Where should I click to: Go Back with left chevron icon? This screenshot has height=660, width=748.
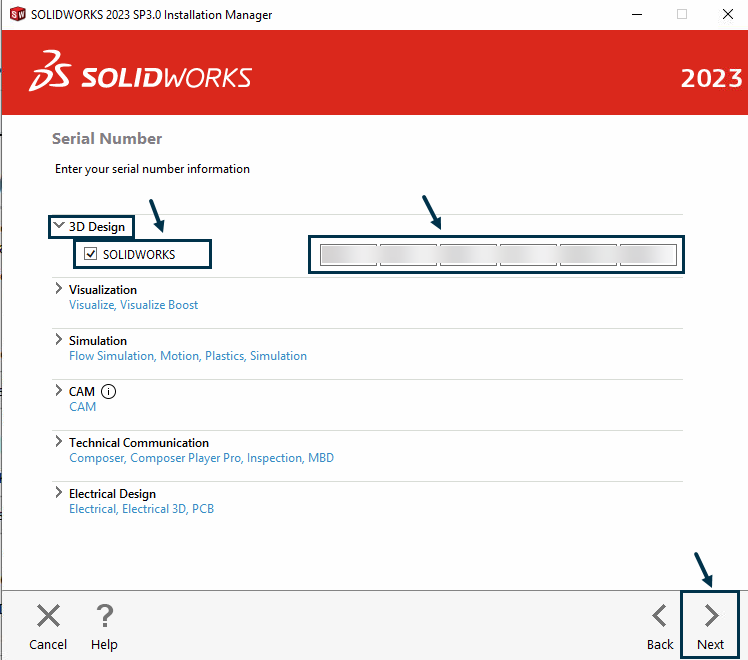(660, 616)
